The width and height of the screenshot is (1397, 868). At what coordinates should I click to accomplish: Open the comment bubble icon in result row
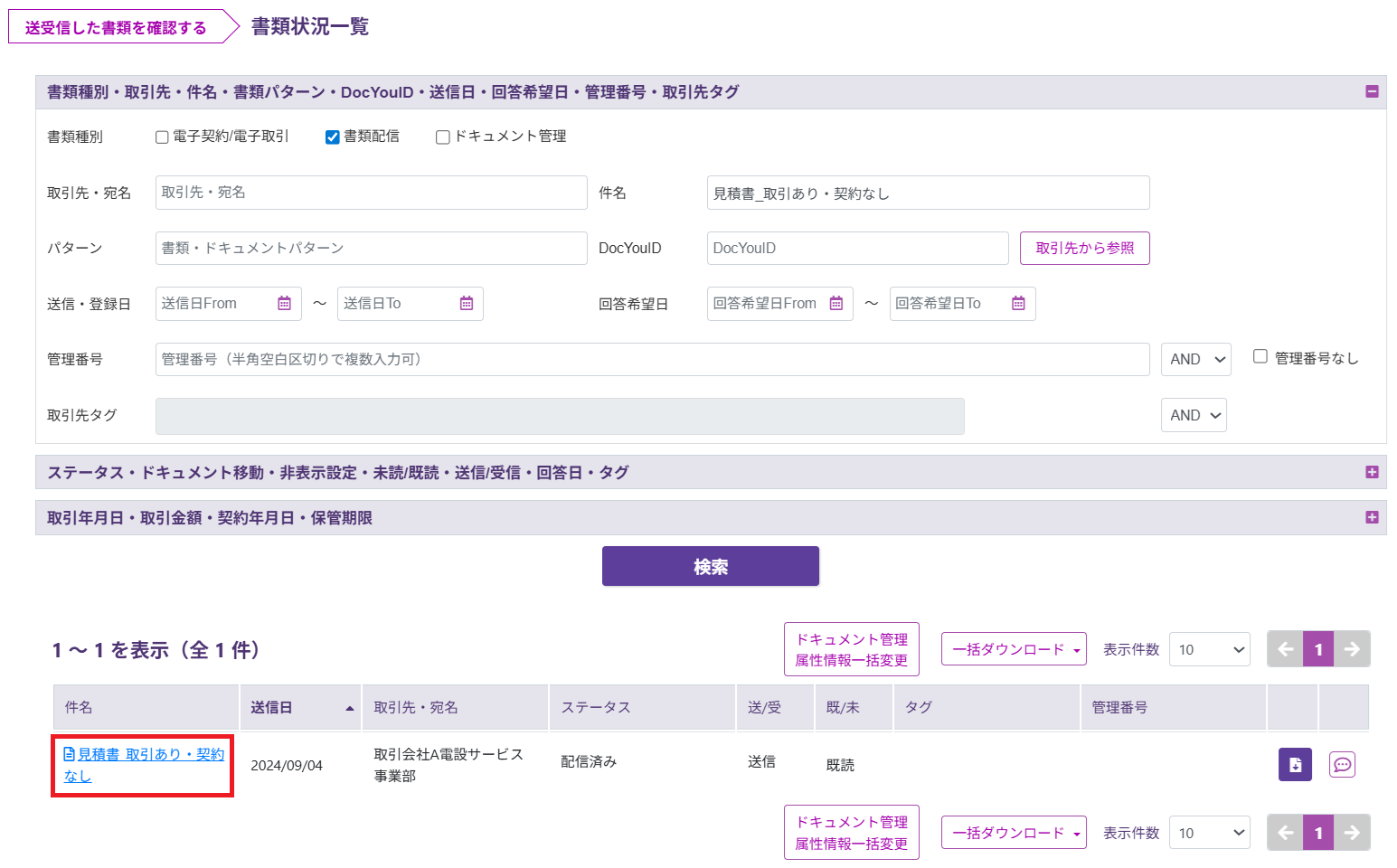(x=1342, y=765)
